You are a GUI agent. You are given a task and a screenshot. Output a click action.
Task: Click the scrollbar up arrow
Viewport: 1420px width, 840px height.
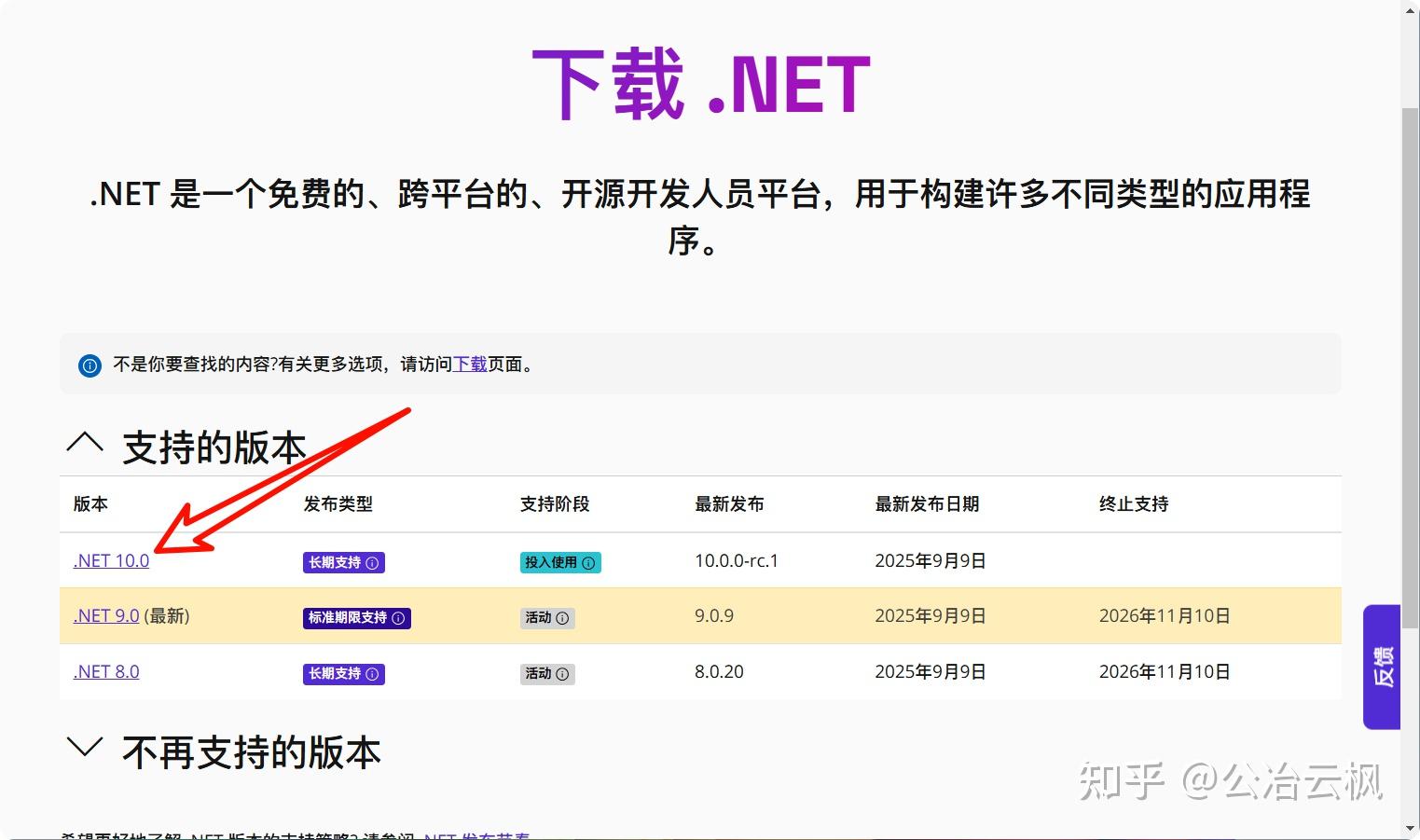click(1411, 10)
